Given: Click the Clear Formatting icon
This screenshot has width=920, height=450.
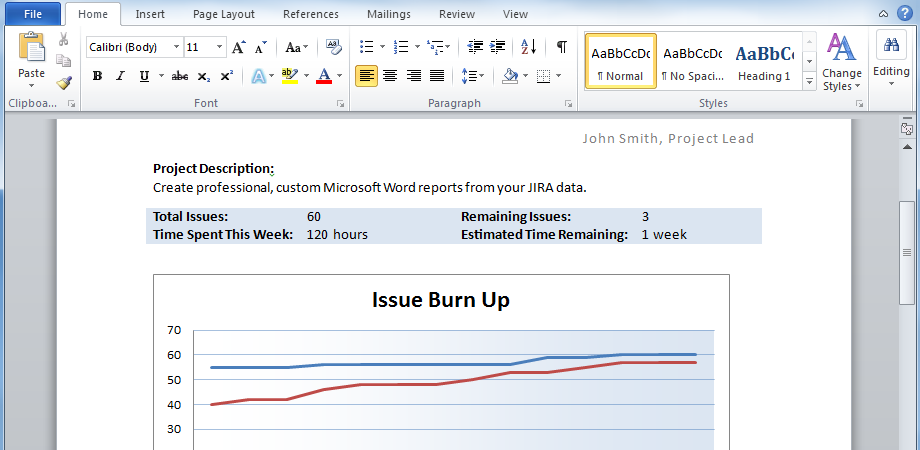Looking at the screenshot, I should tap(333, 47).
